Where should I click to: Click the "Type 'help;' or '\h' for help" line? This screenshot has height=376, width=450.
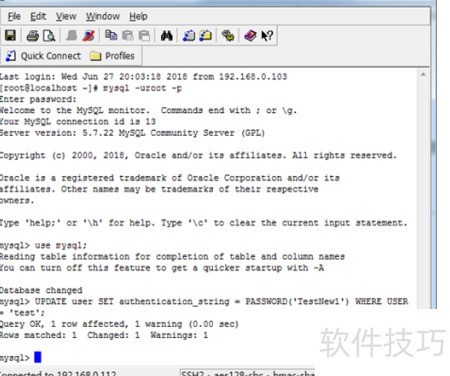tap(204, 223)
